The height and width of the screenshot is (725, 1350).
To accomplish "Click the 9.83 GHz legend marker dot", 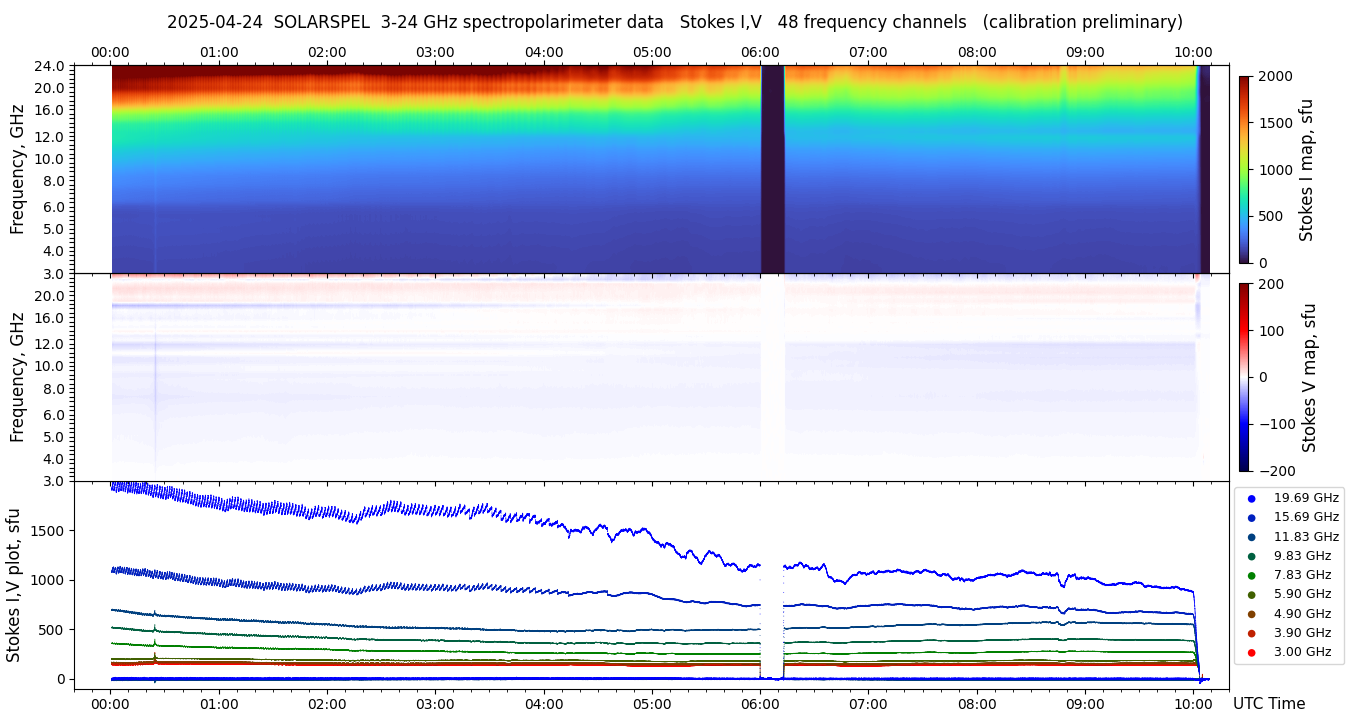I will tap(1251, 556).
